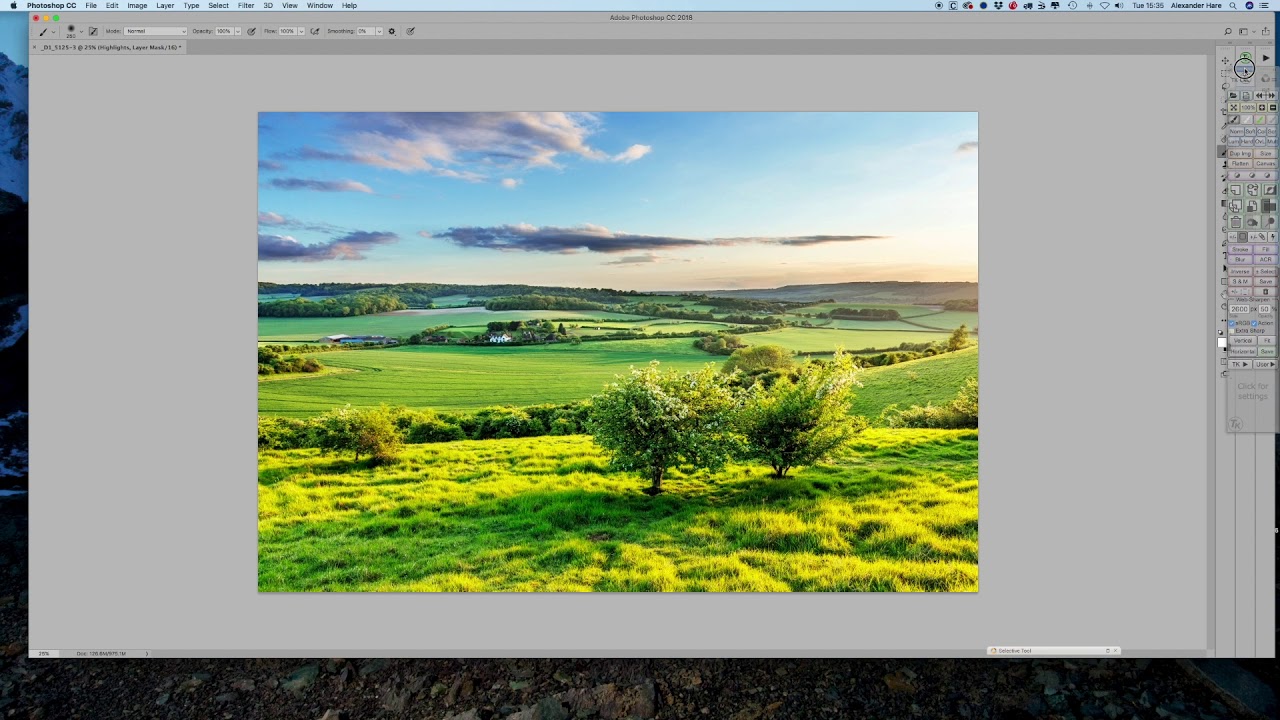1280x720 pixels.
Task: Click the TK zoom in plus icon
Action: click(x=1262, y=107)
